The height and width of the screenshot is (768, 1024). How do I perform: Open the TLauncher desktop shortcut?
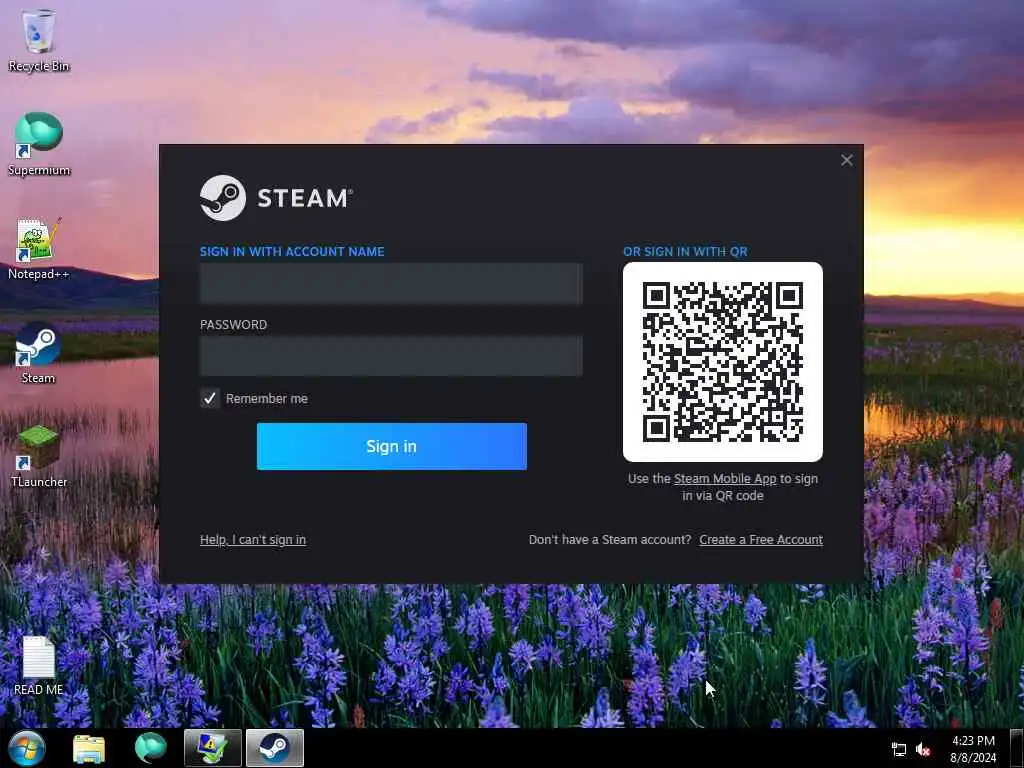39,456
